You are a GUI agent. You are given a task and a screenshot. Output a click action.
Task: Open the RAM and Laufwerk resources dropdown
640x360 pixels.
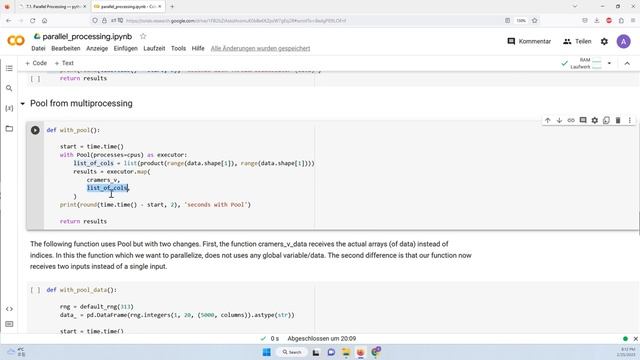click(x=609, y=63)
